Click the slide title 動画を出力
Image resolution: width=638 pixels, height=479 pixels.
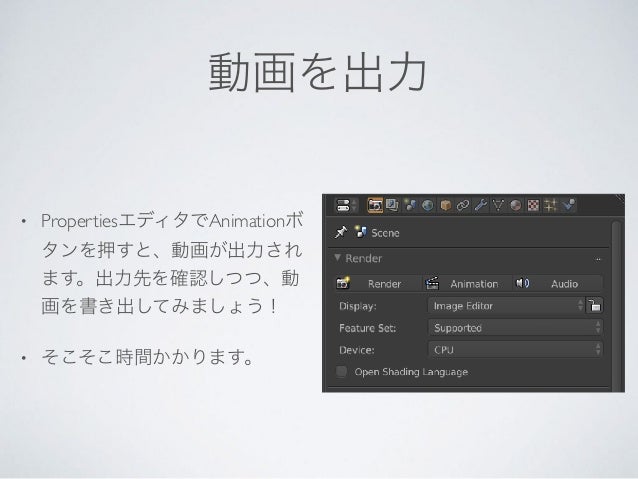coord(318,72)
